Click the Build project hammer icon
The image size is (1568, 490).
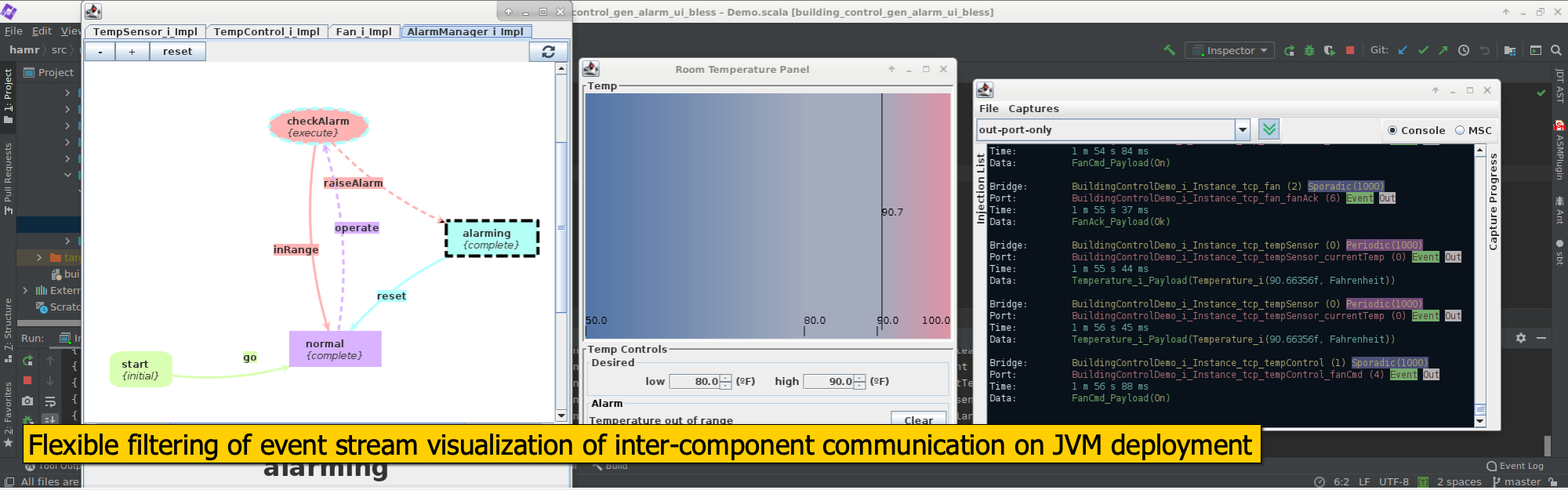(x=1169, y=50)
